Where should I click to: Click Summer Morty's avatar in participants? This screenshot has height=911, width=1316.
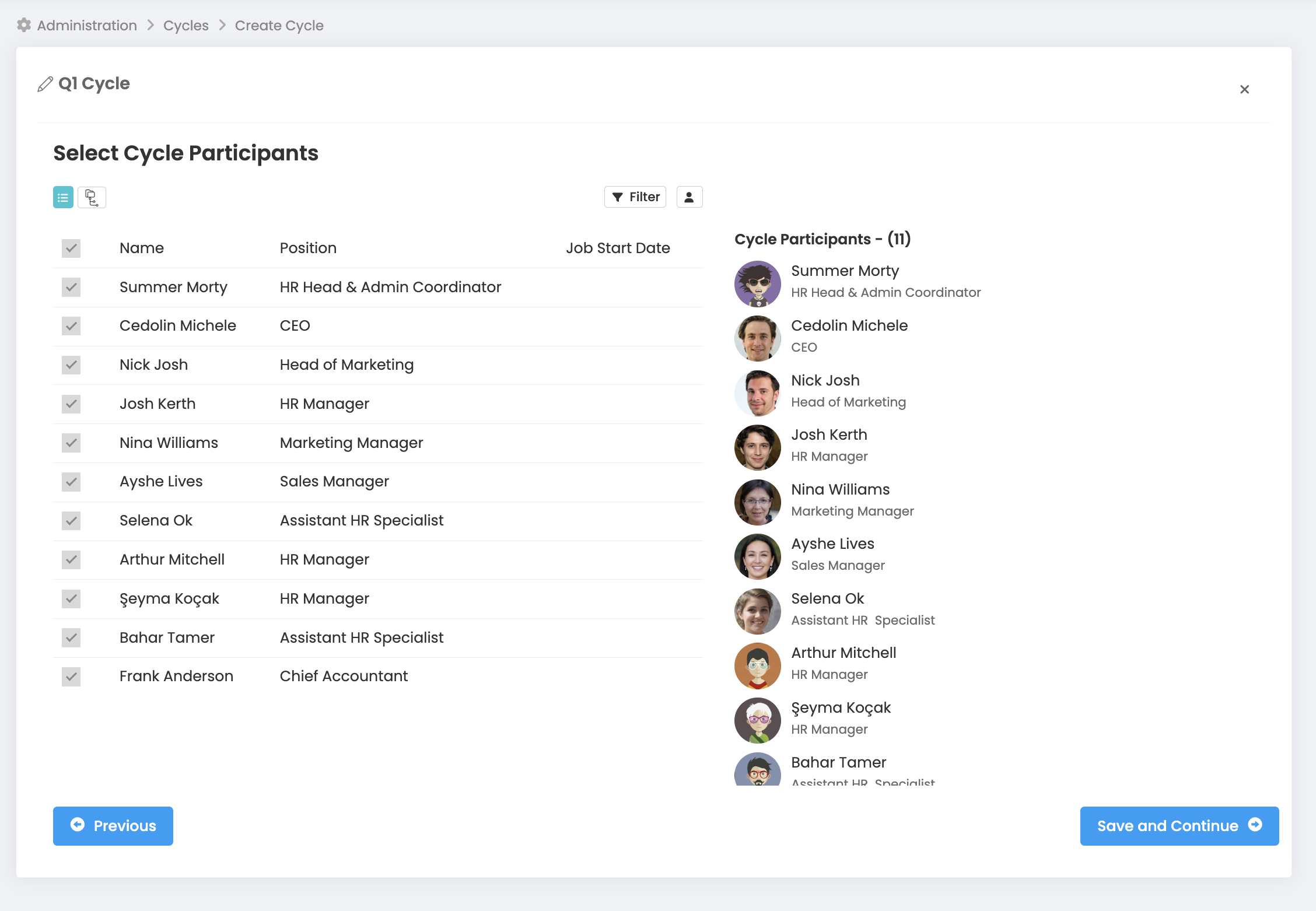757,283
